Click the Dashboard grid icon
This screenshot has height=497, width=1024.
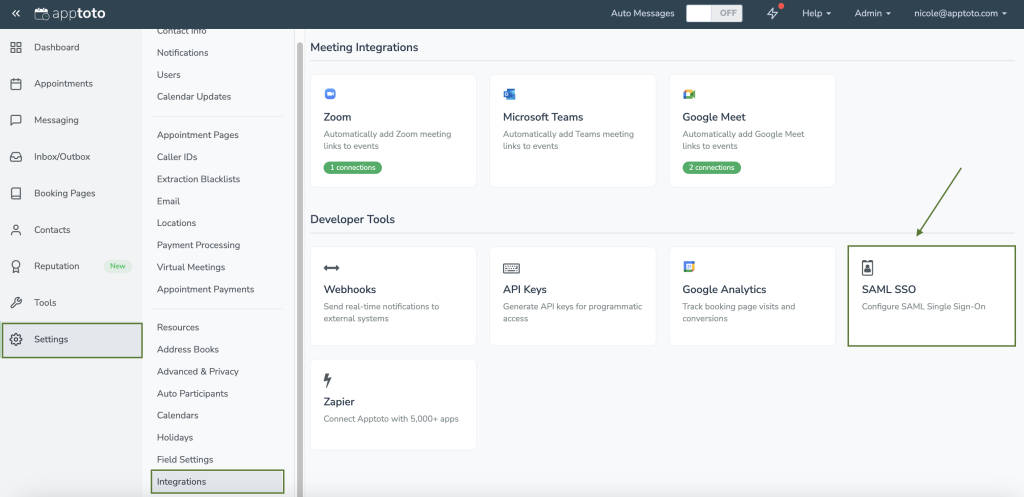16,47
